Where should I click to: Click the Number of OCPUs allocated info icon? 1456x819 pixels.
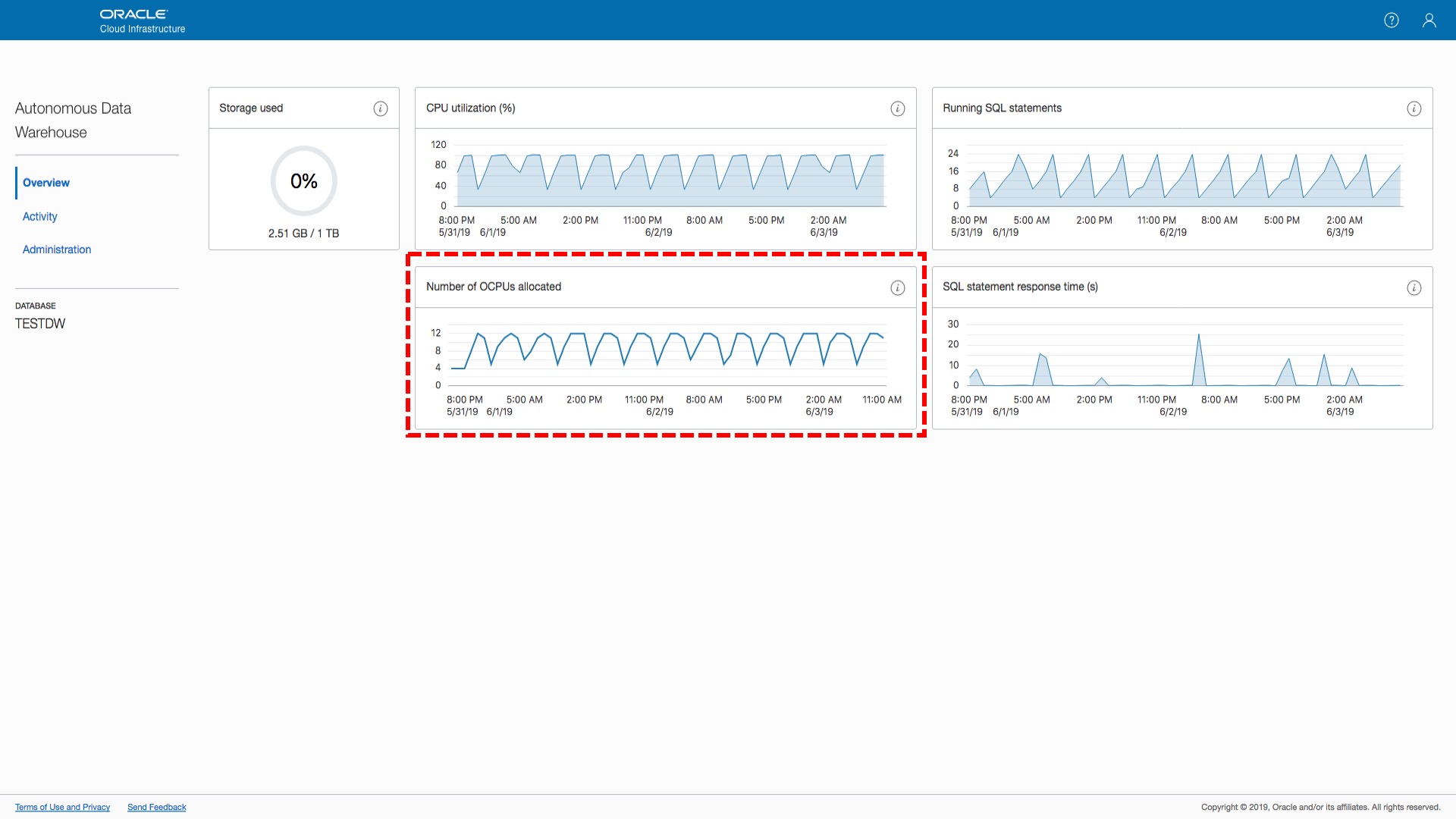tap(897, 287)
